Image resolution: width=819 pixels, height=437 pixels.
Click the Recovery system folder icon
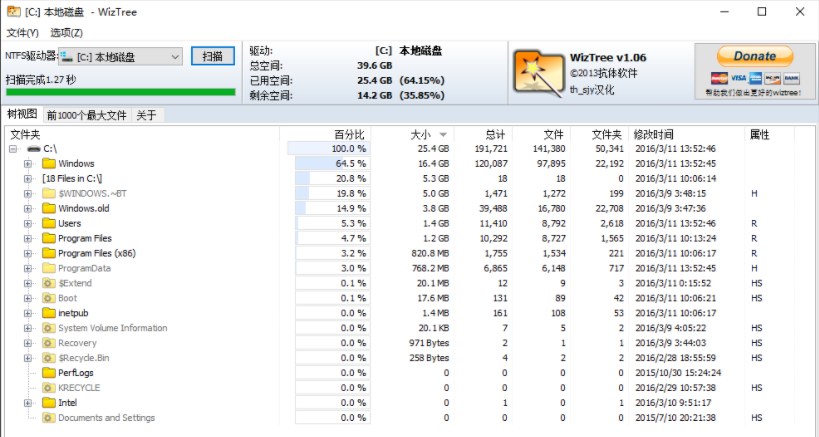49,343
